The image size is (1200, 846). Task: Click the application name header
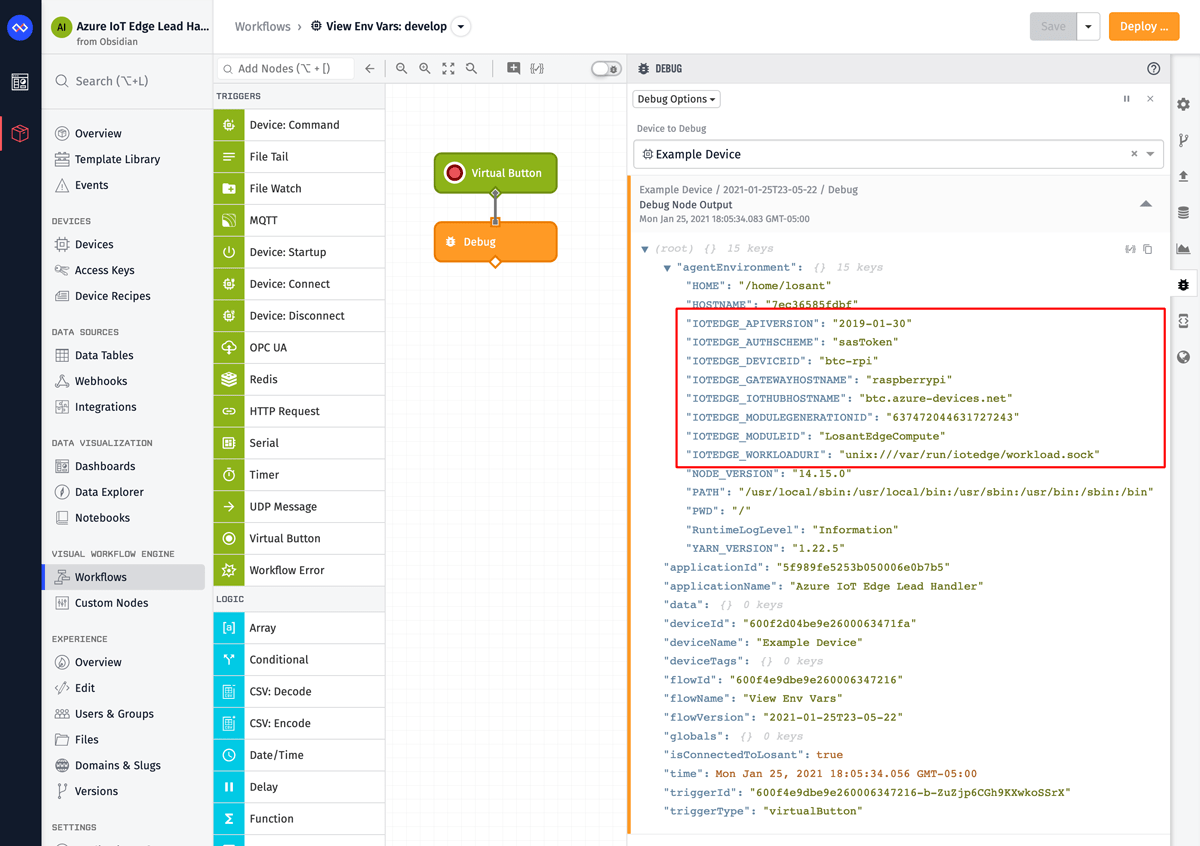143,26
